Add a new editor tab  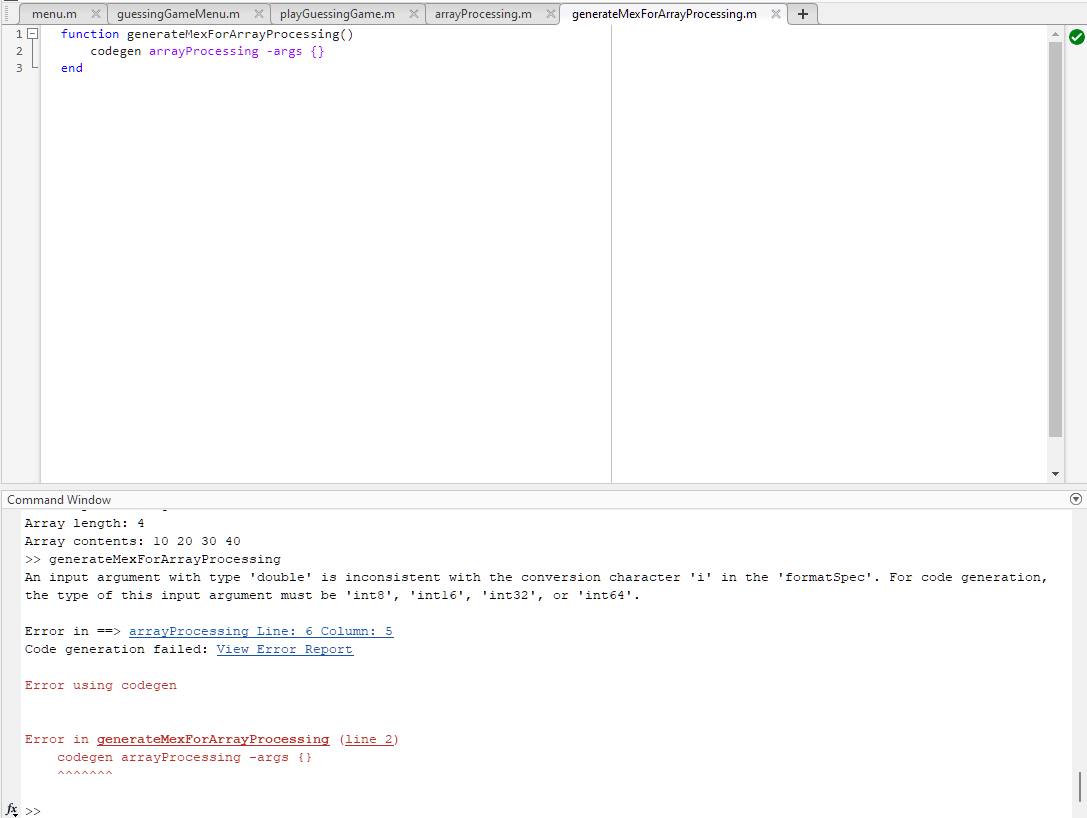803,14
